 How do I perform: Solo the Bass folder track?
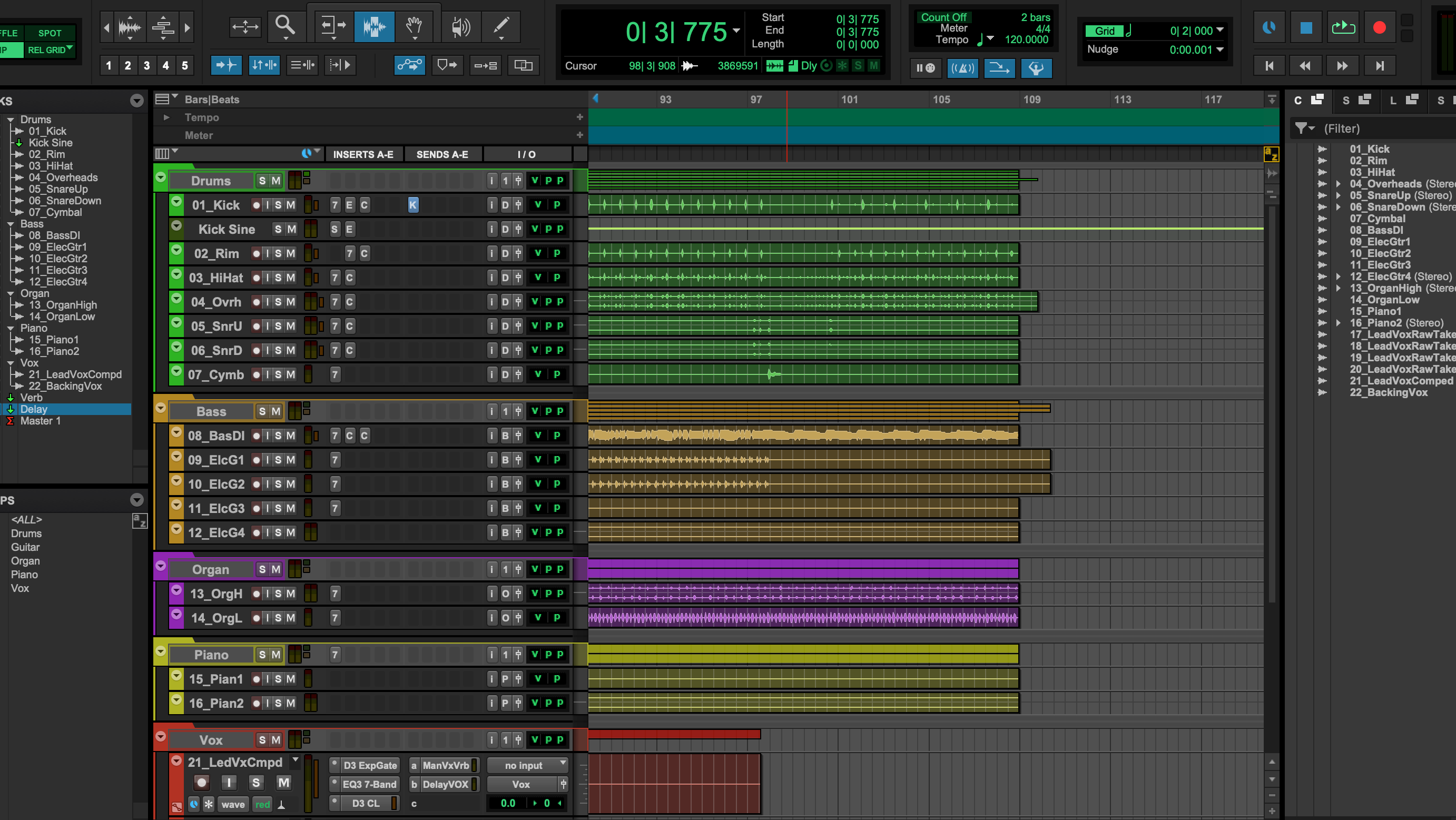(262, 411)
